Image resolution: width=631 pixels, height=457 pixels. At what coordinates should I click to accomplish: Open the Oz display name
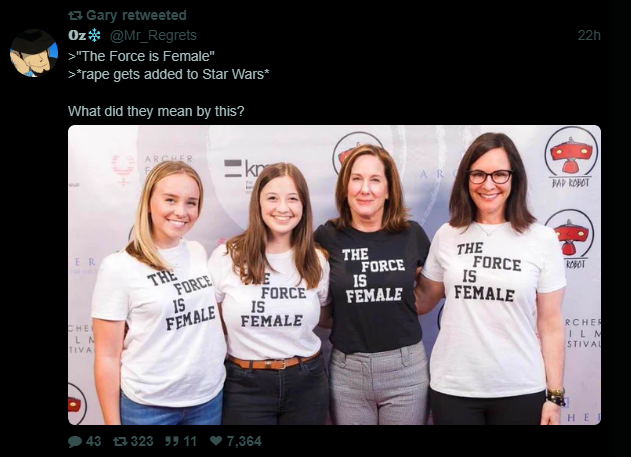[77, 35]
